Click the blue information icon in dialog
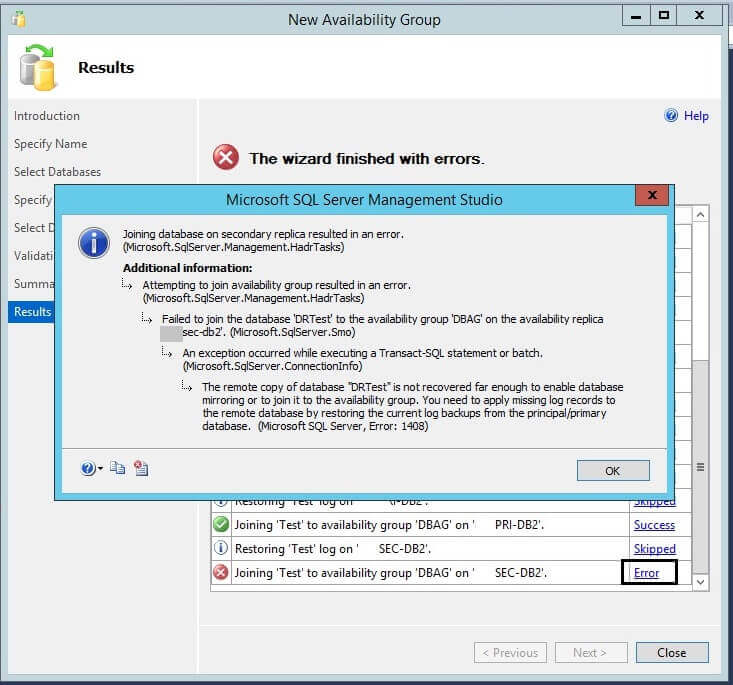This screenshot has height=685, width=733. click(x=94, y=243)
